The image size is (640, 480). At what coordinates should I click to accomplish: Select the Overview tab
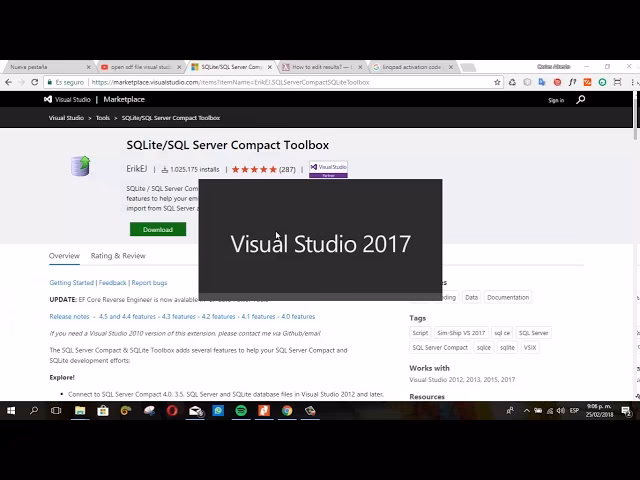click(x=64, y=256)
